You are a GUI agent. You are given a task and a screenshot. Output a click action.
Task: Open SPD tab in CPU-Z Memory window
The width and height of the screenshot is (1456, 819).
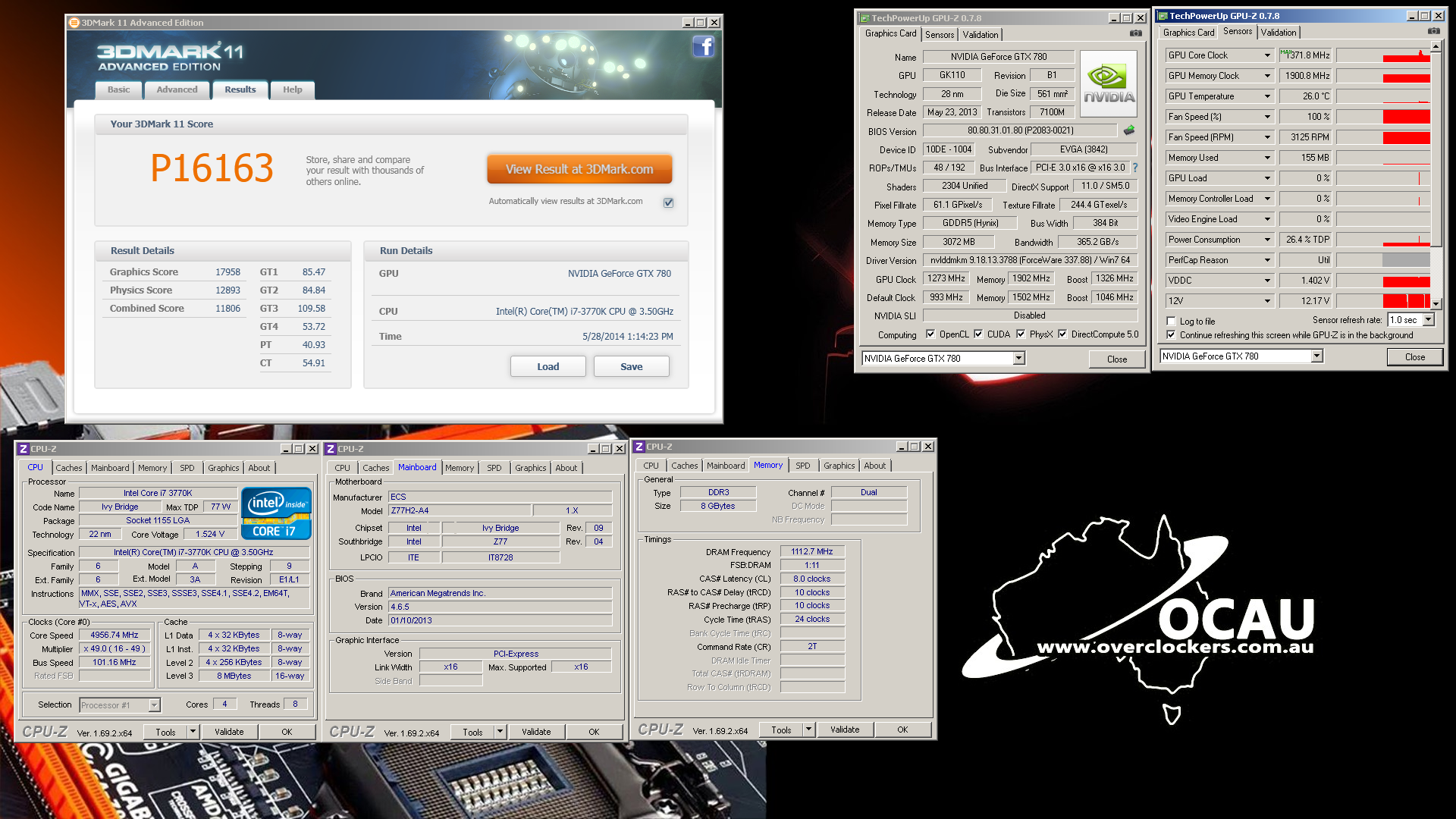click(x=803, y=466)
